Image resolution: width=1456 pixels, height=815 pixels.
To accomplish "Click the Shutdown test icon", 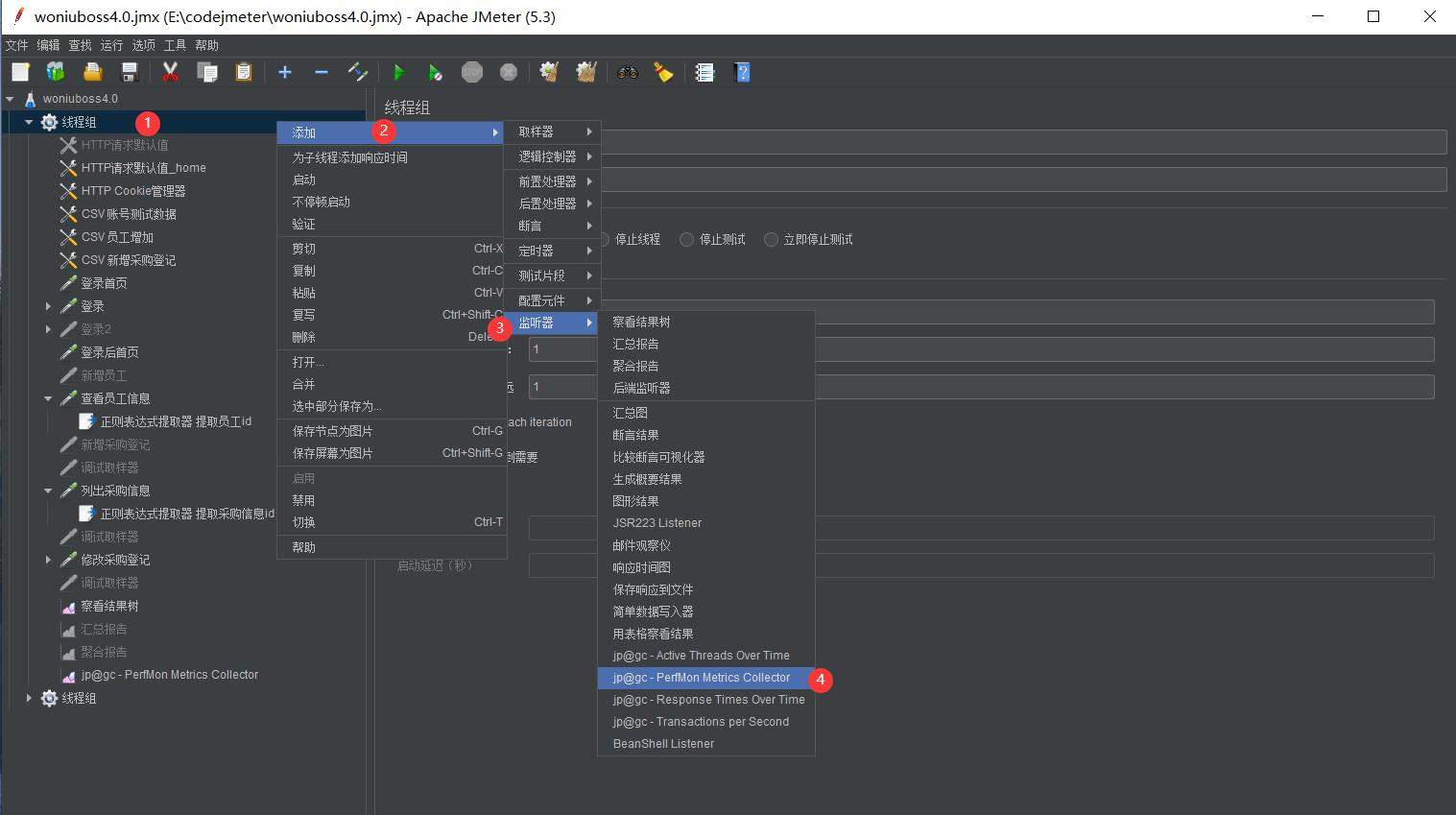I will point(508,72).
